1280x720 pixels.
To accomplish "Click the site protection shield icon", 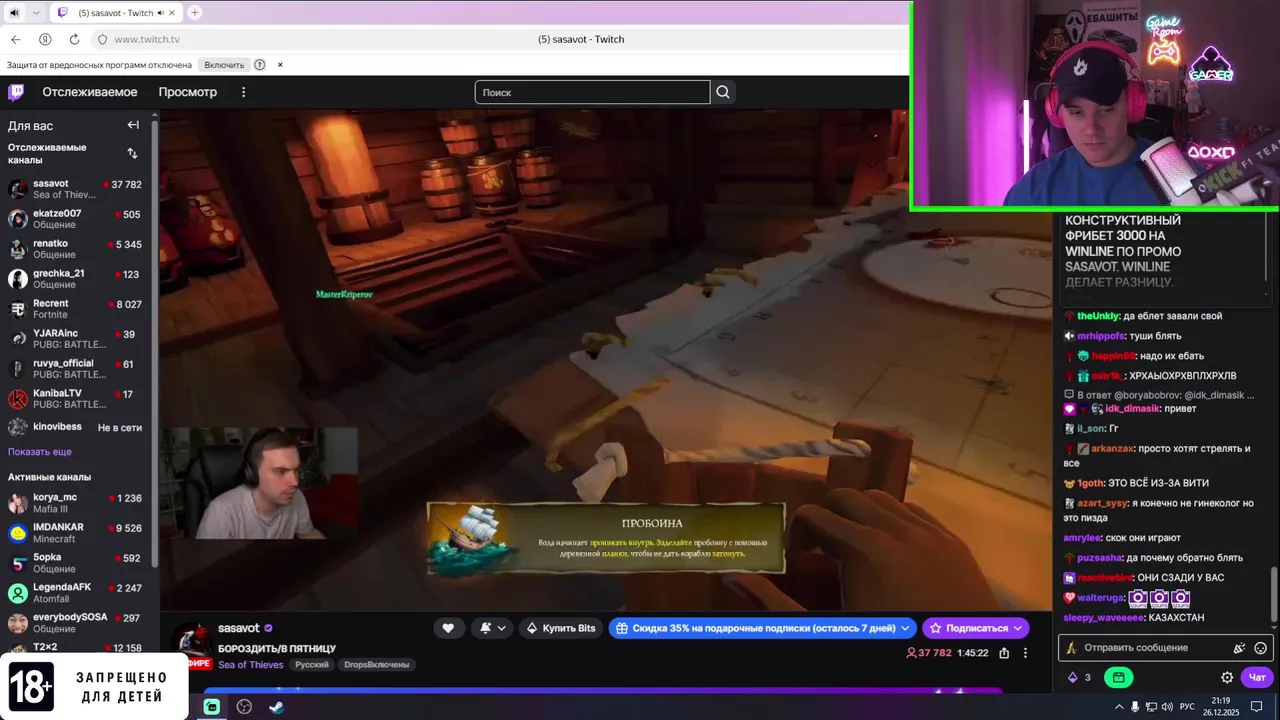I will [x=102, y=39].
